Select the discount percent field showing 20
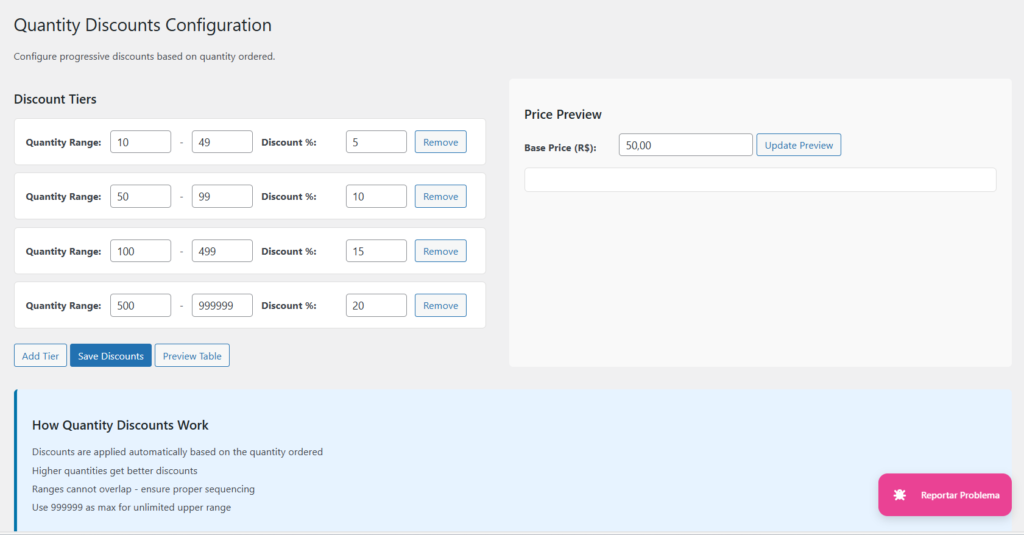Viewport: 1024px width, 535px height. (x=376, y=306)
